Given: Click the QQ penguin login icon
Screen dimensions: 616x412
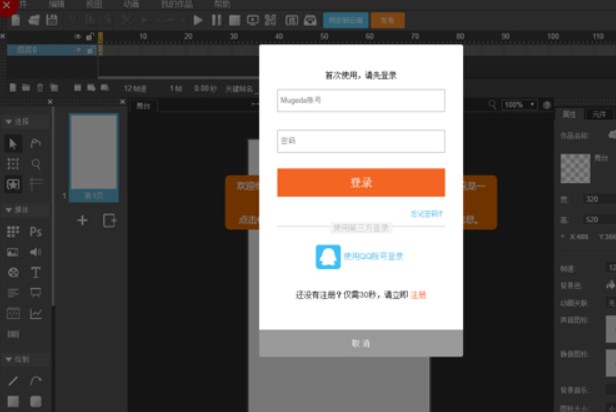Looking at the screenshot, I should (x=328, y=257).
